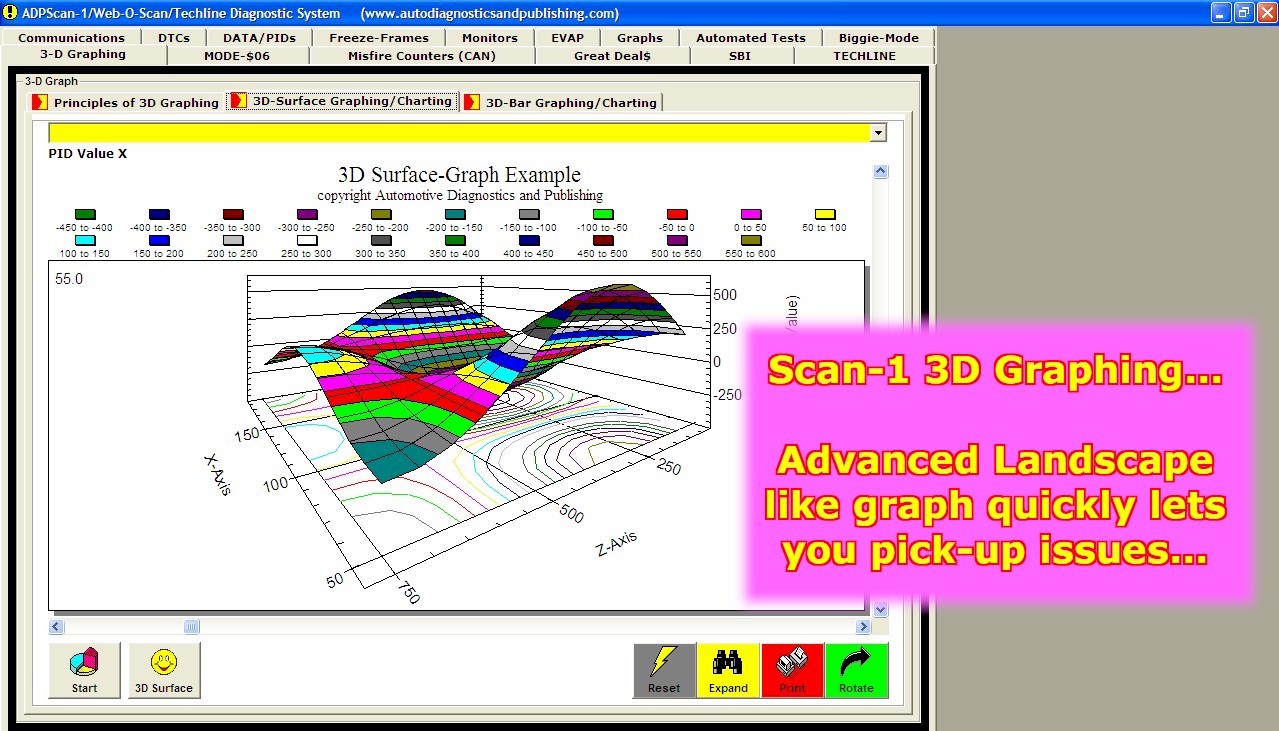Open the Monitors tab
Screen dimensions: 1279x731
pos(490,38)
